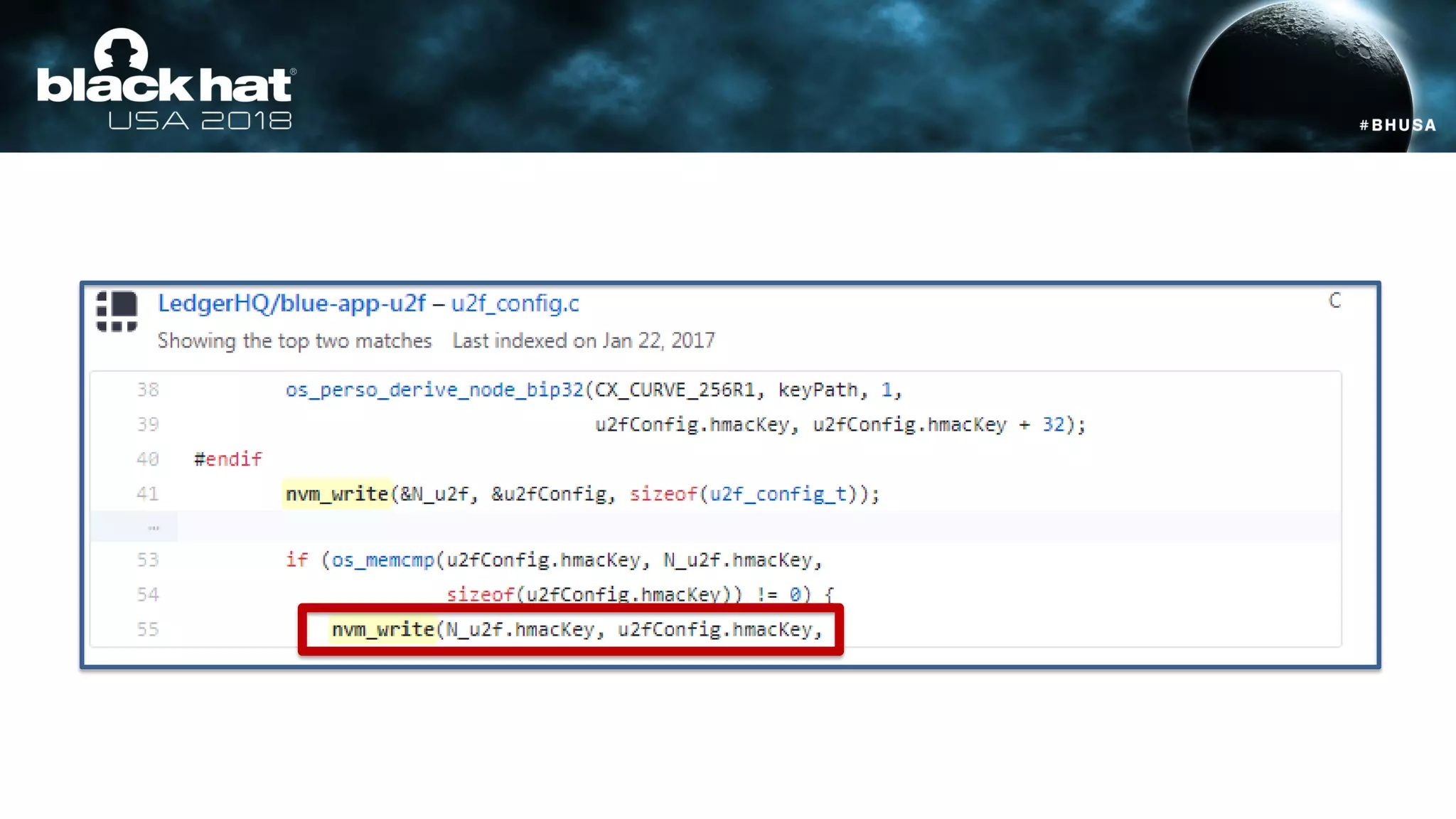The image size is (1456, 819).
Task: Click line number 55
Action: (148, 629)
